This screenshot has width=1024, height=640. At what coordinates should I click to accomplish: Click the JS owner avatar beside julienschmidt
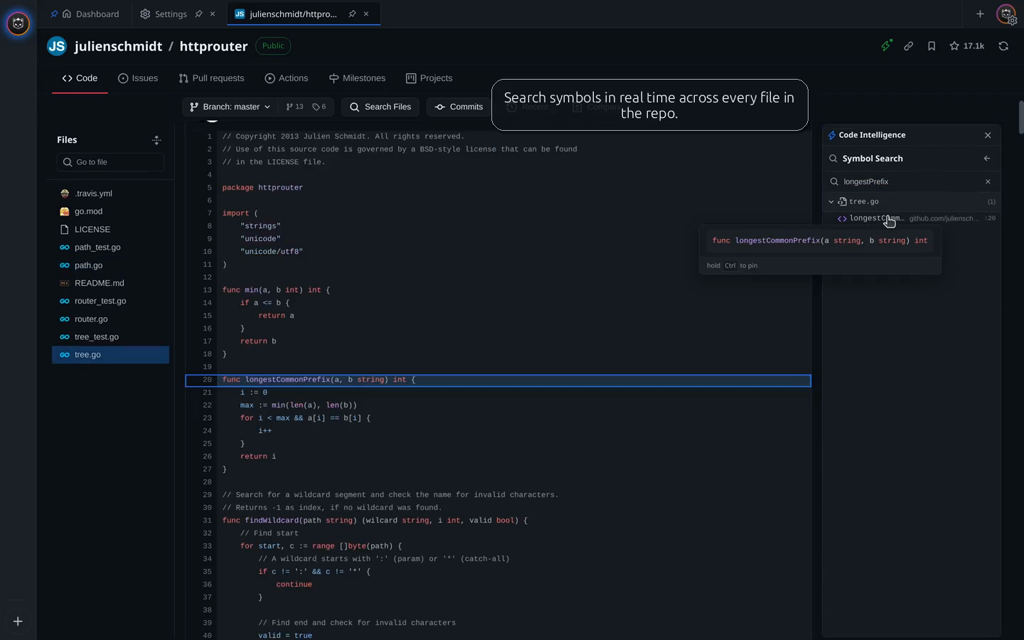[x=57, y=46]
